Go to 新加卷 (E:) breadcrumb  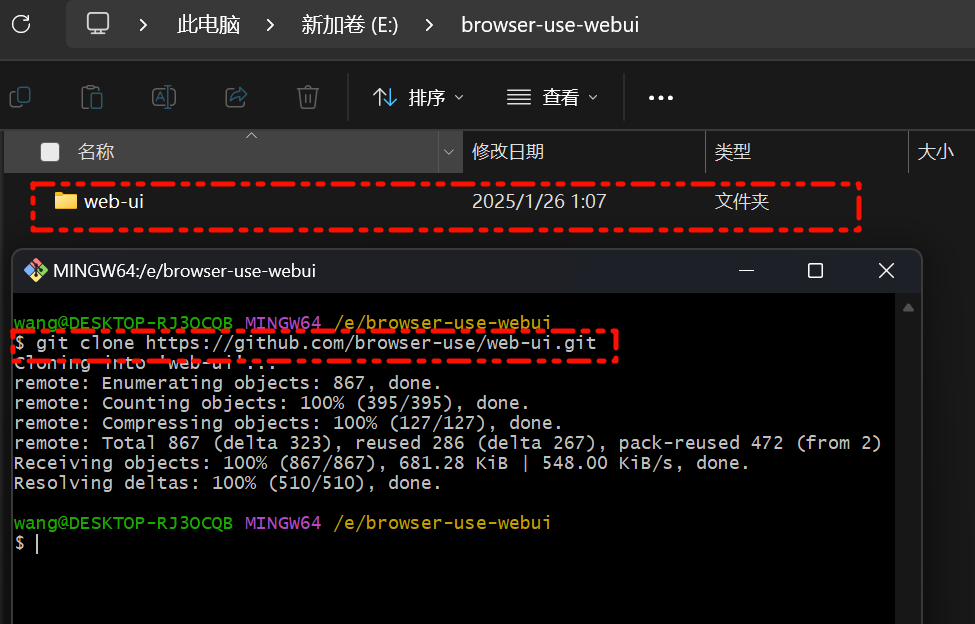click(x=349, y=25)
